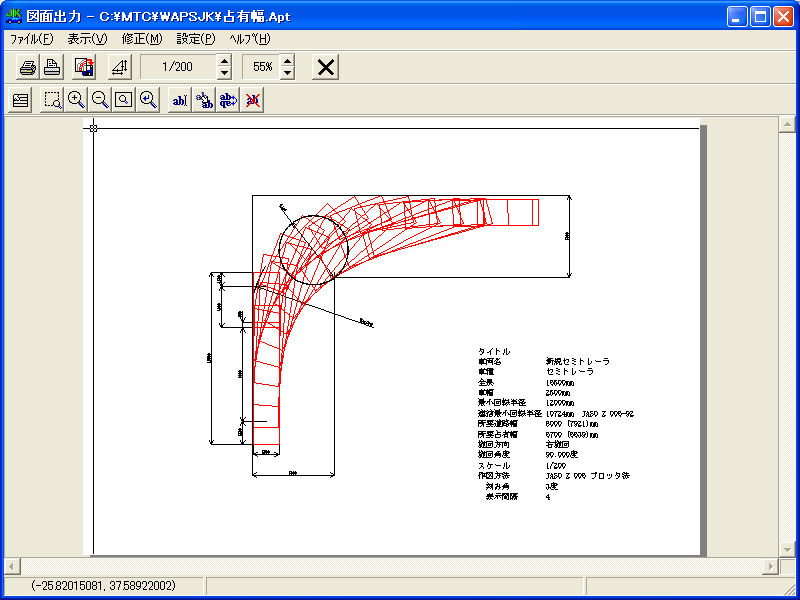Select the add text tool
The width and height of the screenshot is (800, 600).
point(180,100)
